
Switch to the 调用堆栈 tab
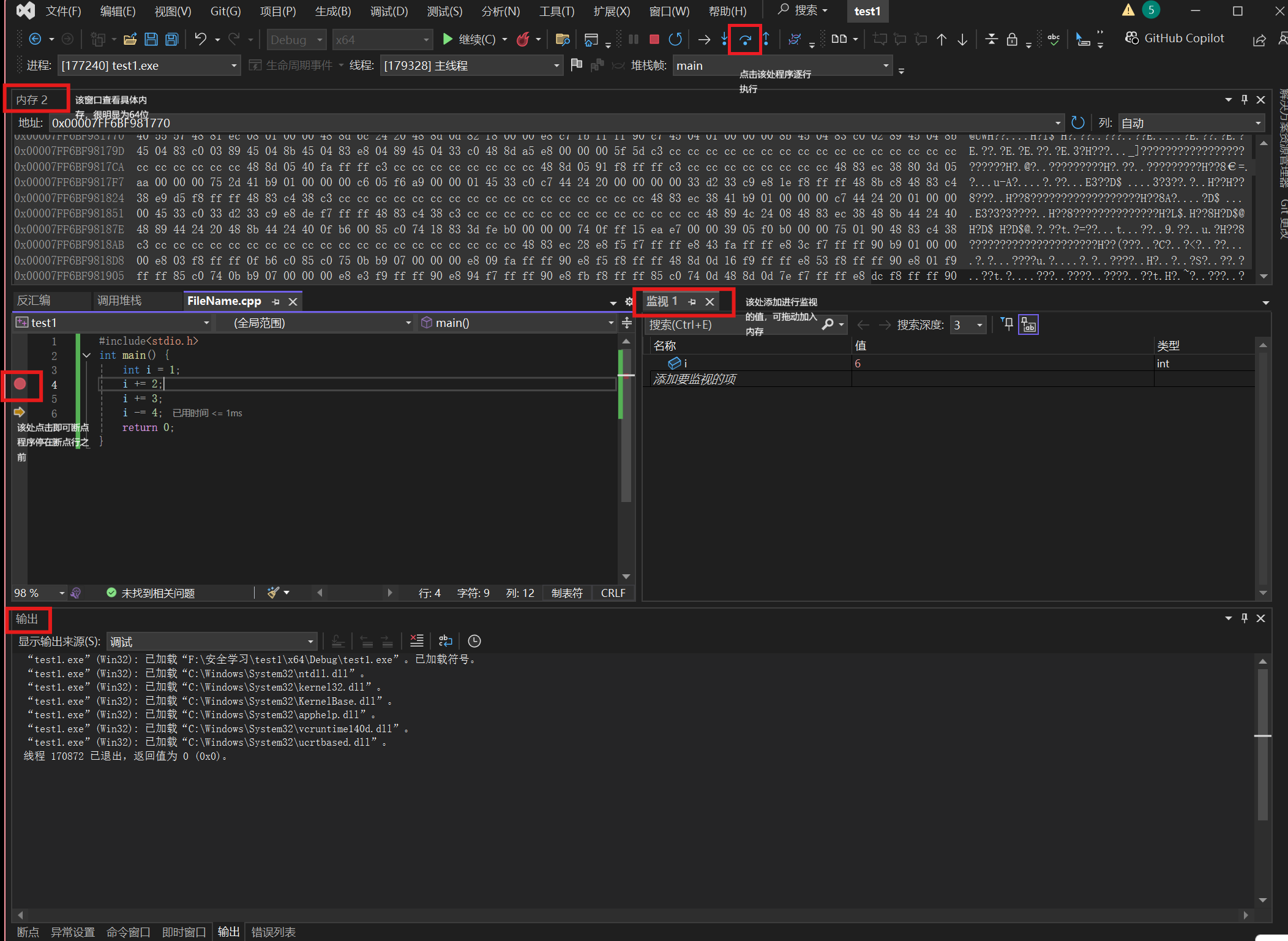[119, 301]
